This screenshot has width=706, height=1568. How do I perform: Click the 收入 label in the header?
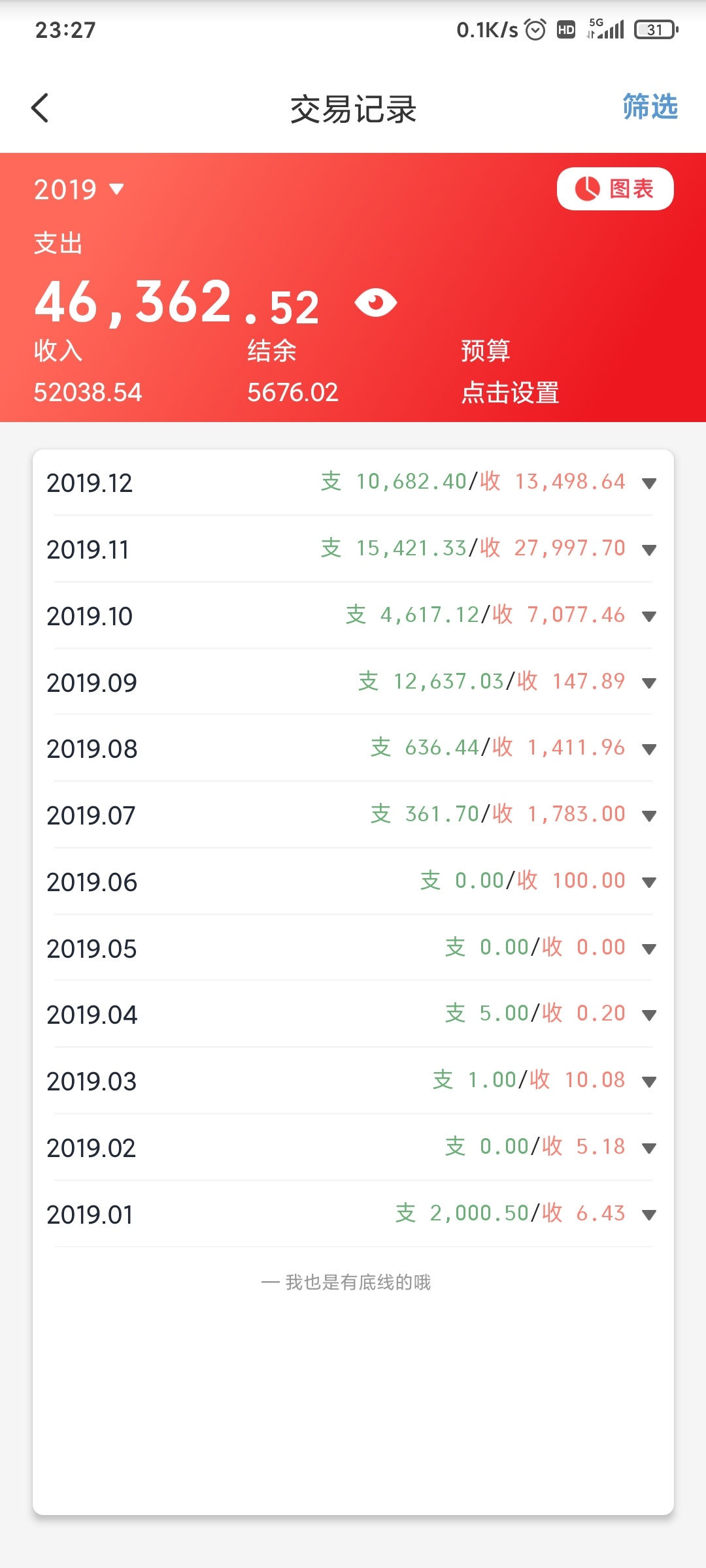58,351
